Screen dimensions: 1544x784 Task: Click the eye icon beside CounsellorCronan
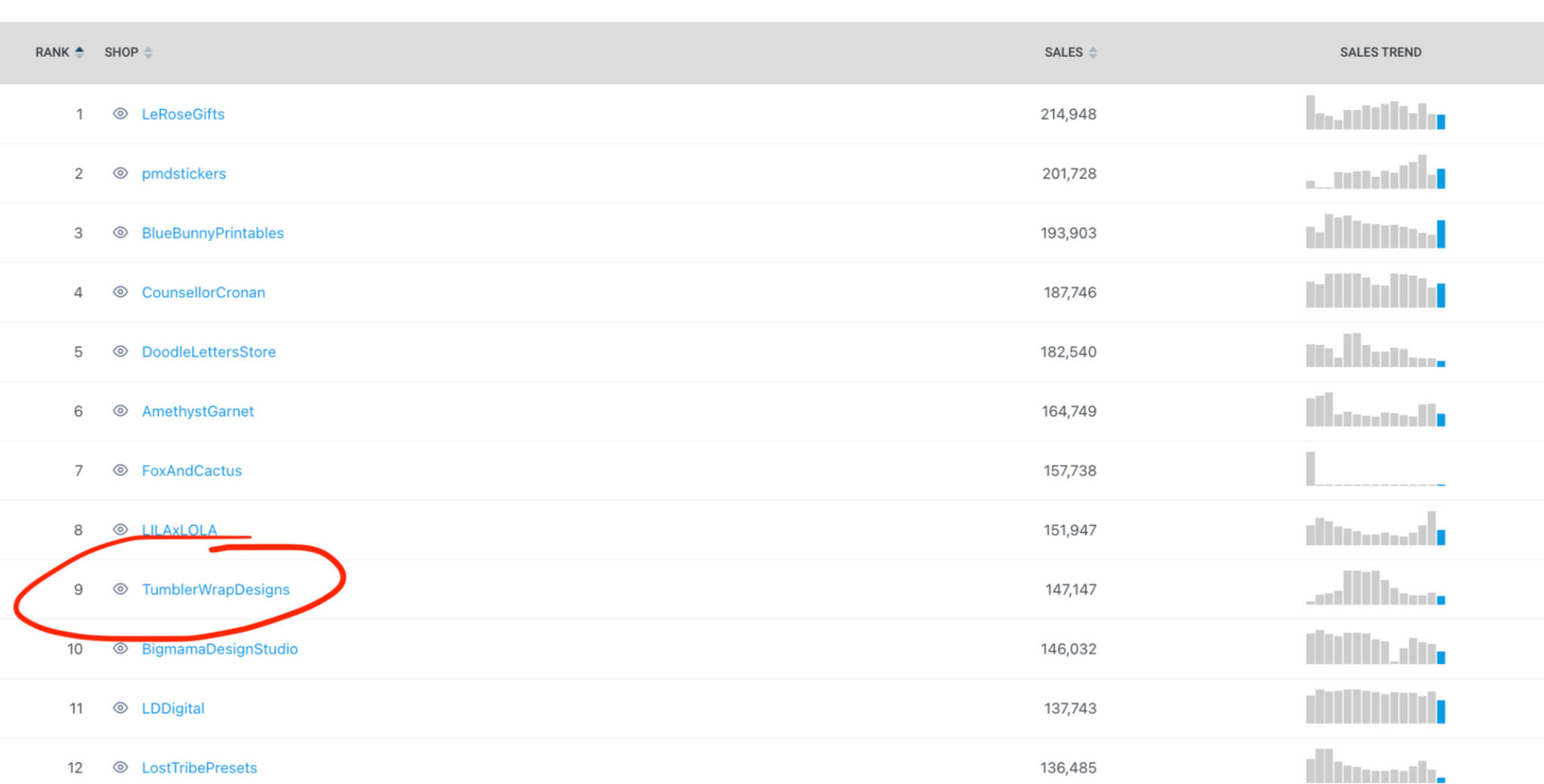[x=120, y=292]
